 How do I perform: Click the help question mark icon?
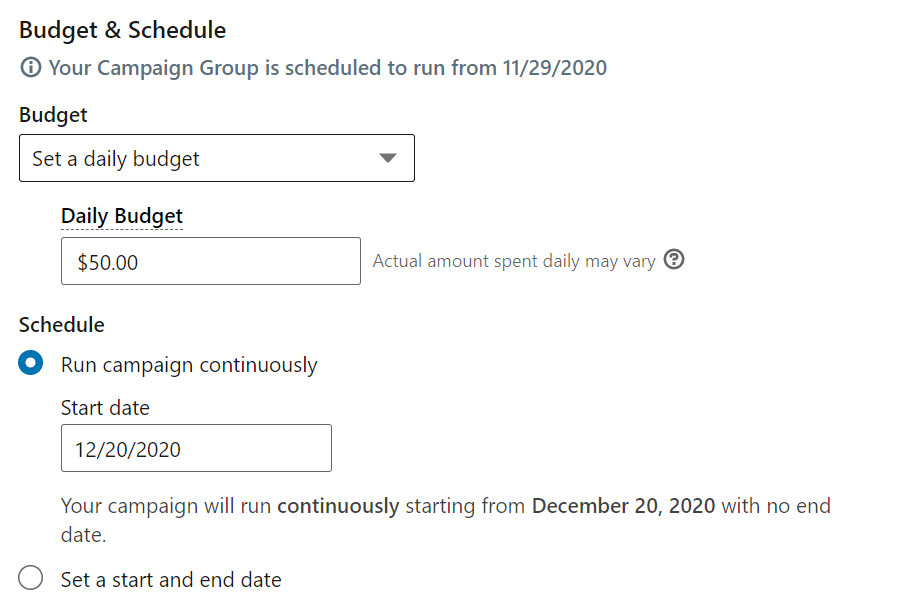coord(674,260)
